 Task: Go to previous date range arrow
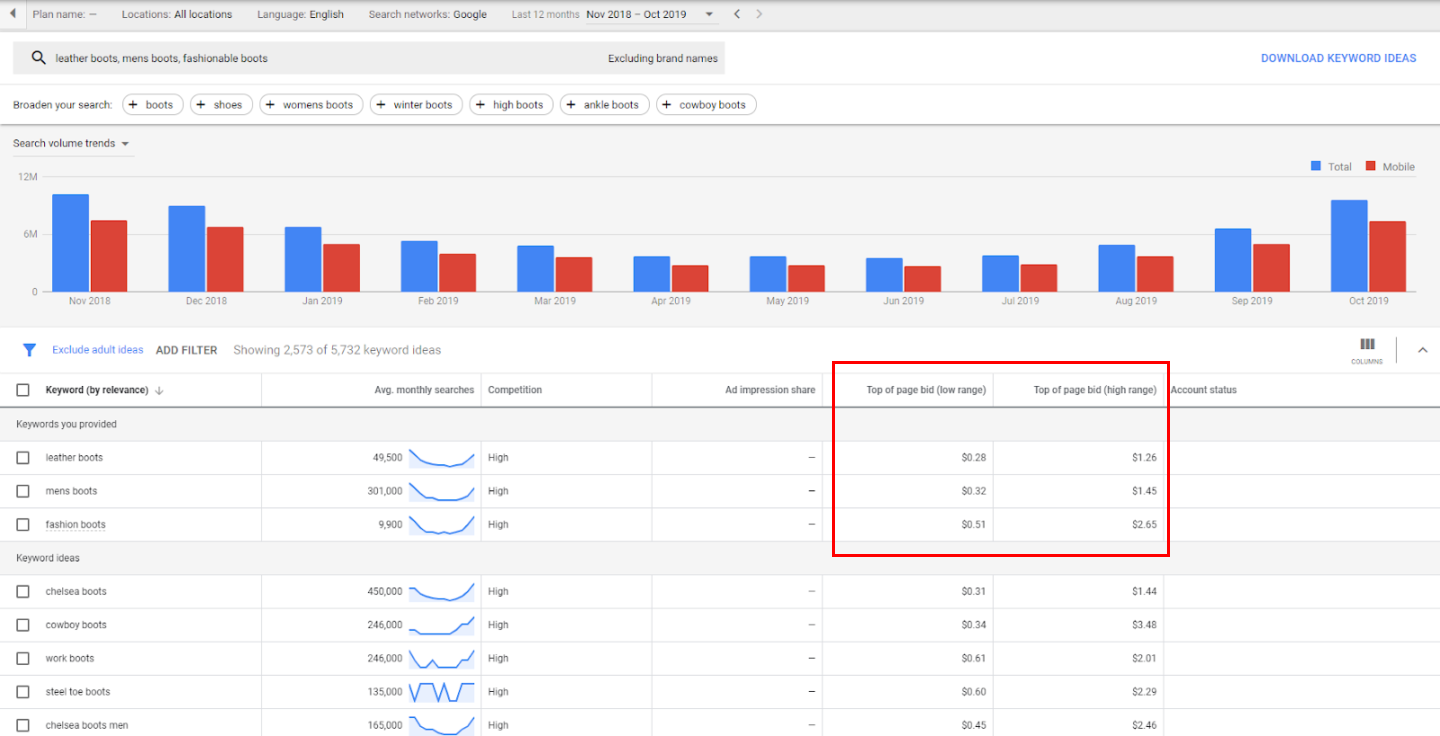(737, 14)
